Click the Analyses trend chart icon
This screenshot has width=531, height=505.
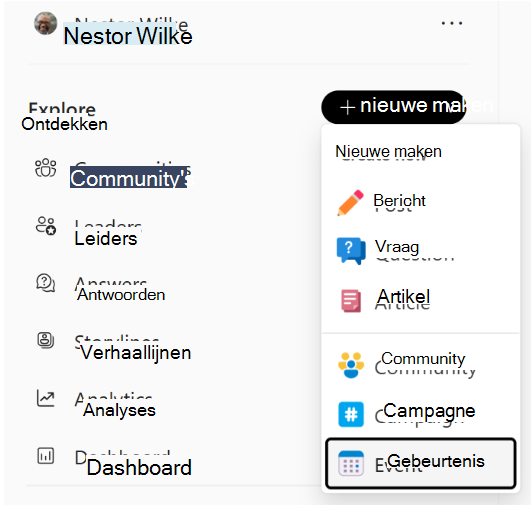click(x=45, y=398)
